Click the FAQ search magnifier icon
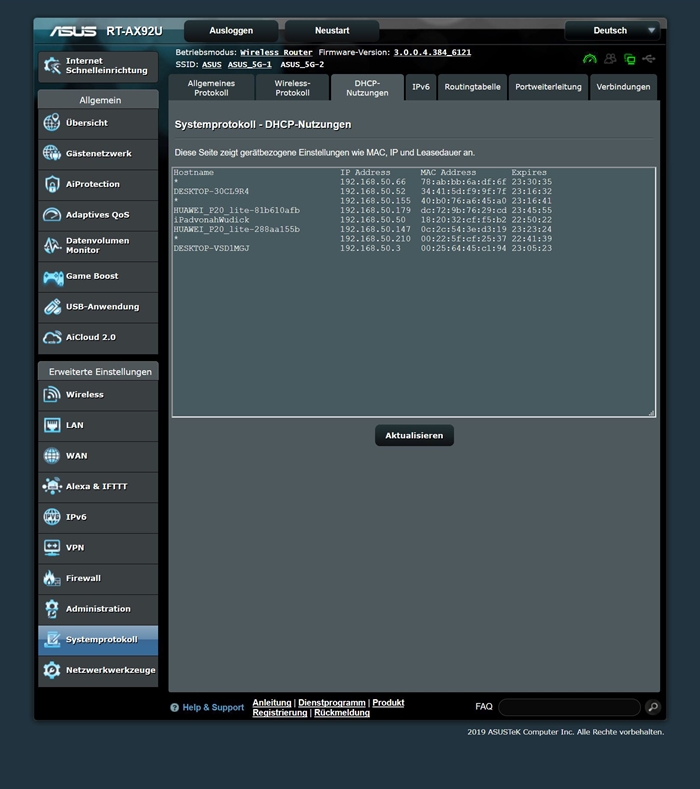 653,707
